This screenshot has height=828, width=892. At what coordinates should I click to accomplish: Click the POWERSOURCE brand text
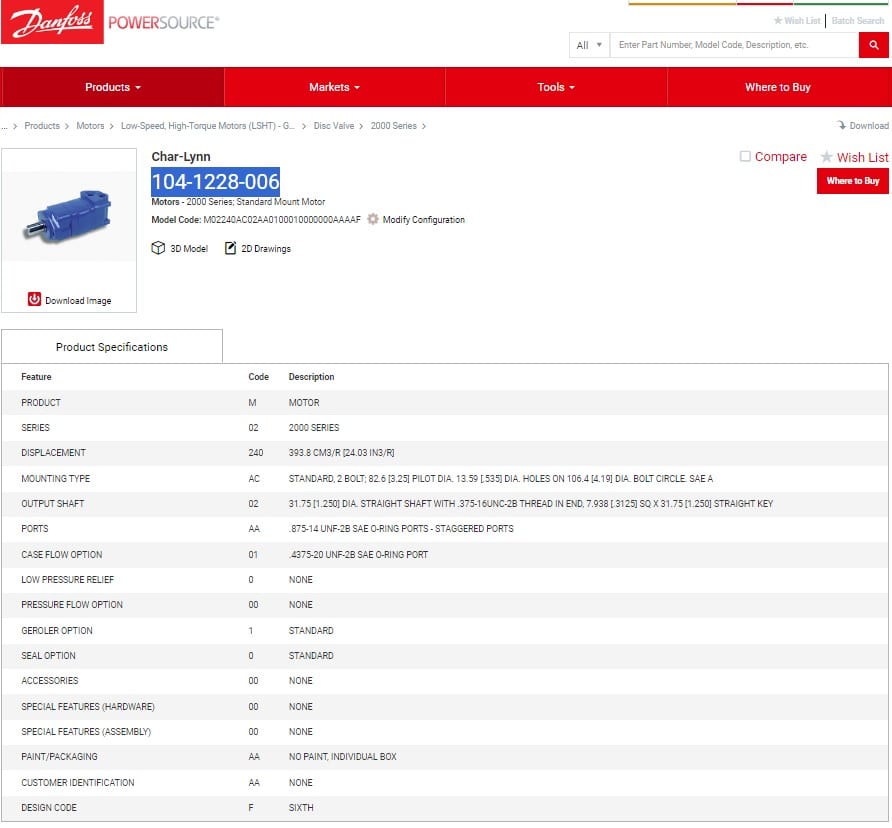click(164, 23)
